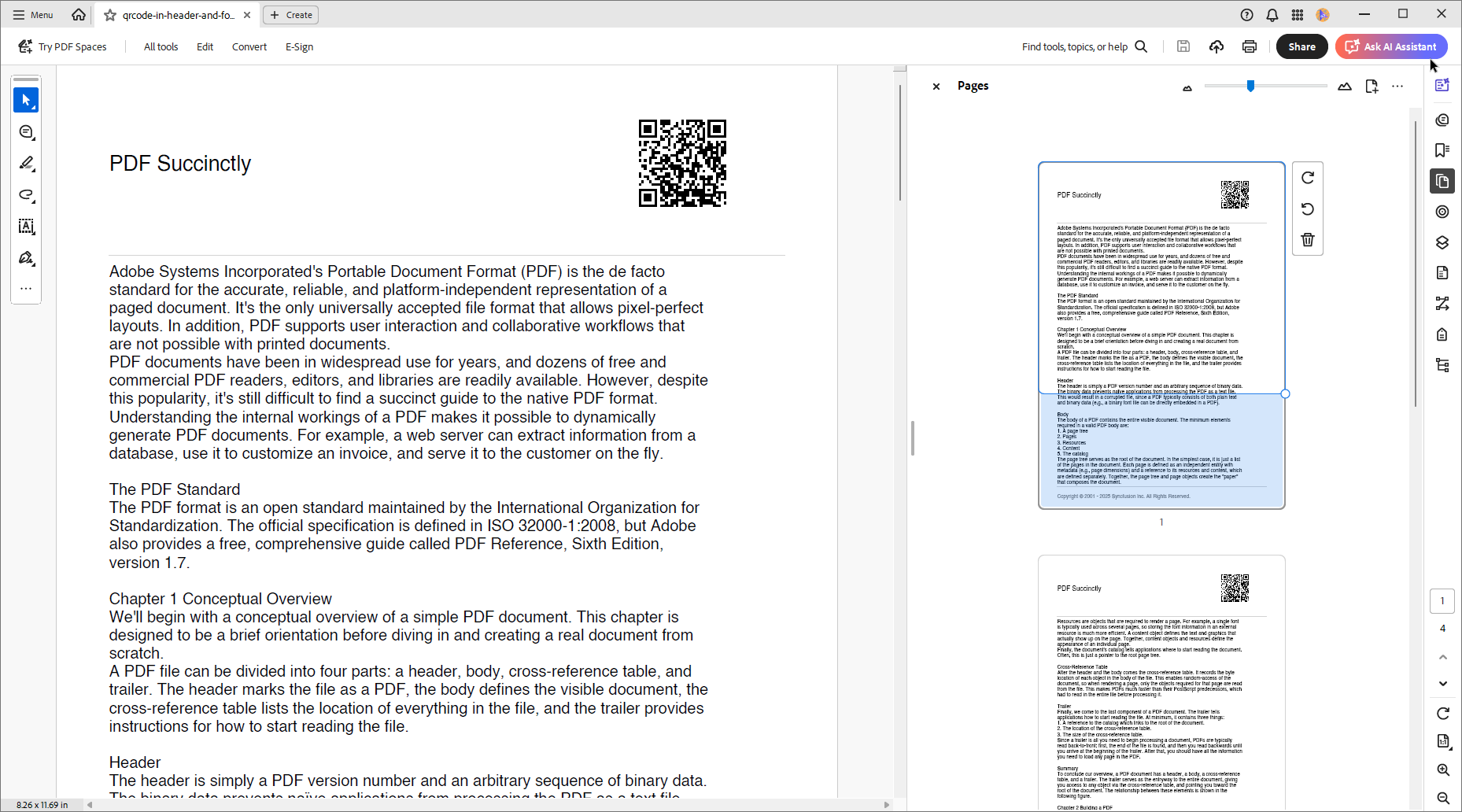The height and width of the screenshot is (812, 1462).
Task: Rotate page 1 counterclockwise
Action: coord(1307,209)
